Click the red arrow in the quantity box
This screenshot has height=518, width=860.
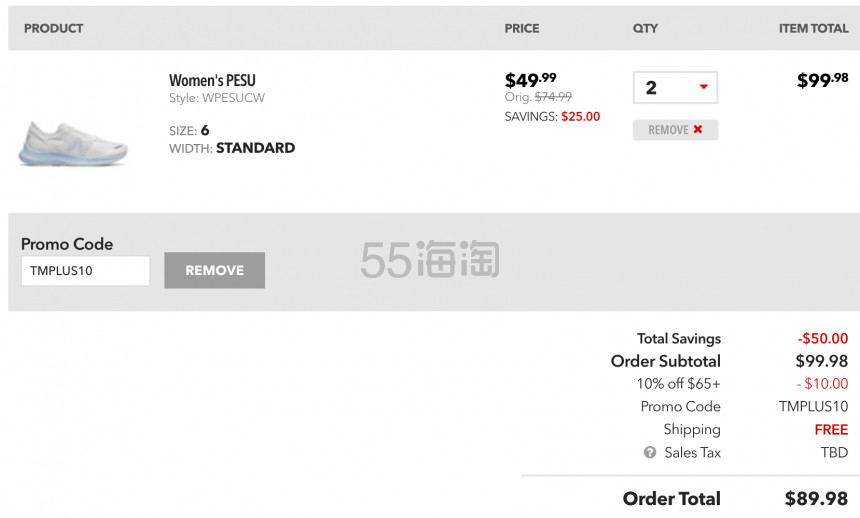point(703,87)
